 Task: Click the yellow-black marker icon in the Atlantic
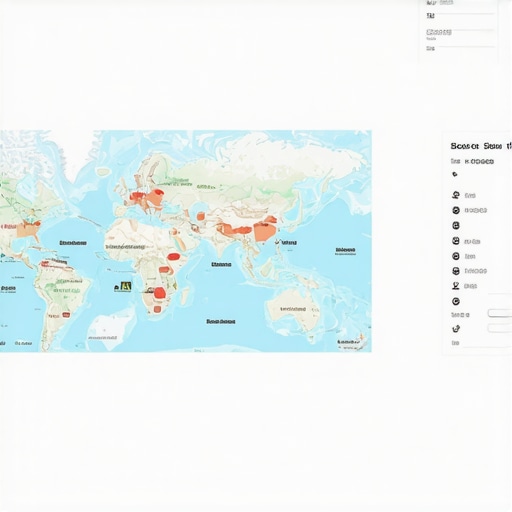tap(126, 286)
